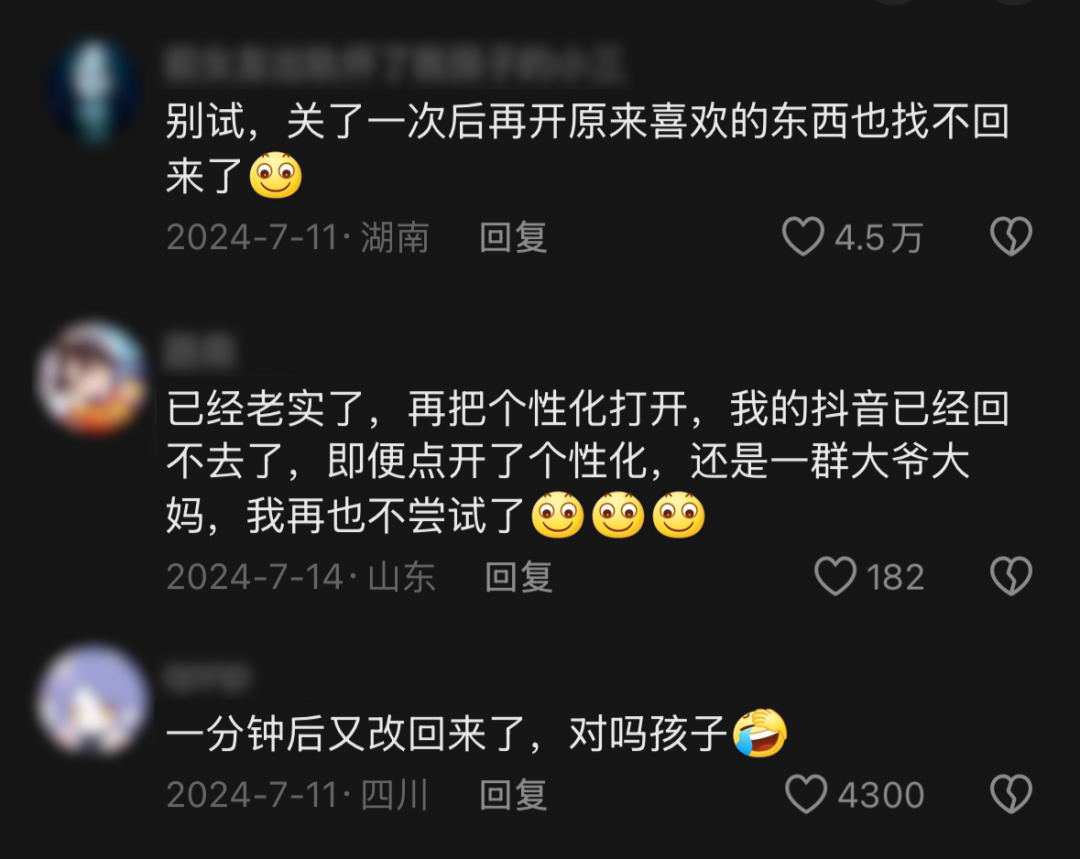Tap the 4.5万 like count
This screenshot has width=1080, height=859.
(x=878, y=238)
